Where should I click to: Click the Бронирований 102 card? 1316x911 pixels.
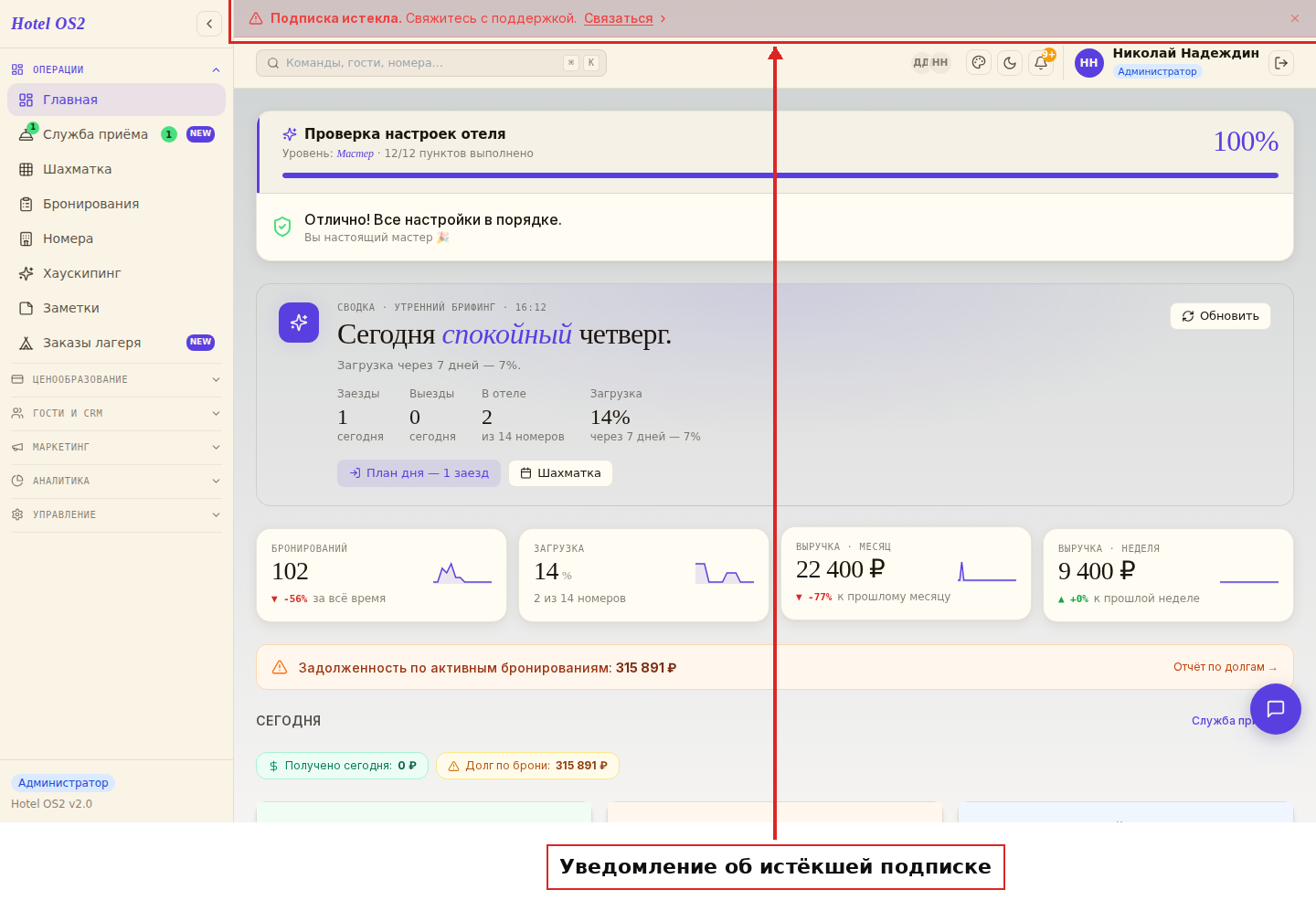coord(381,576)
